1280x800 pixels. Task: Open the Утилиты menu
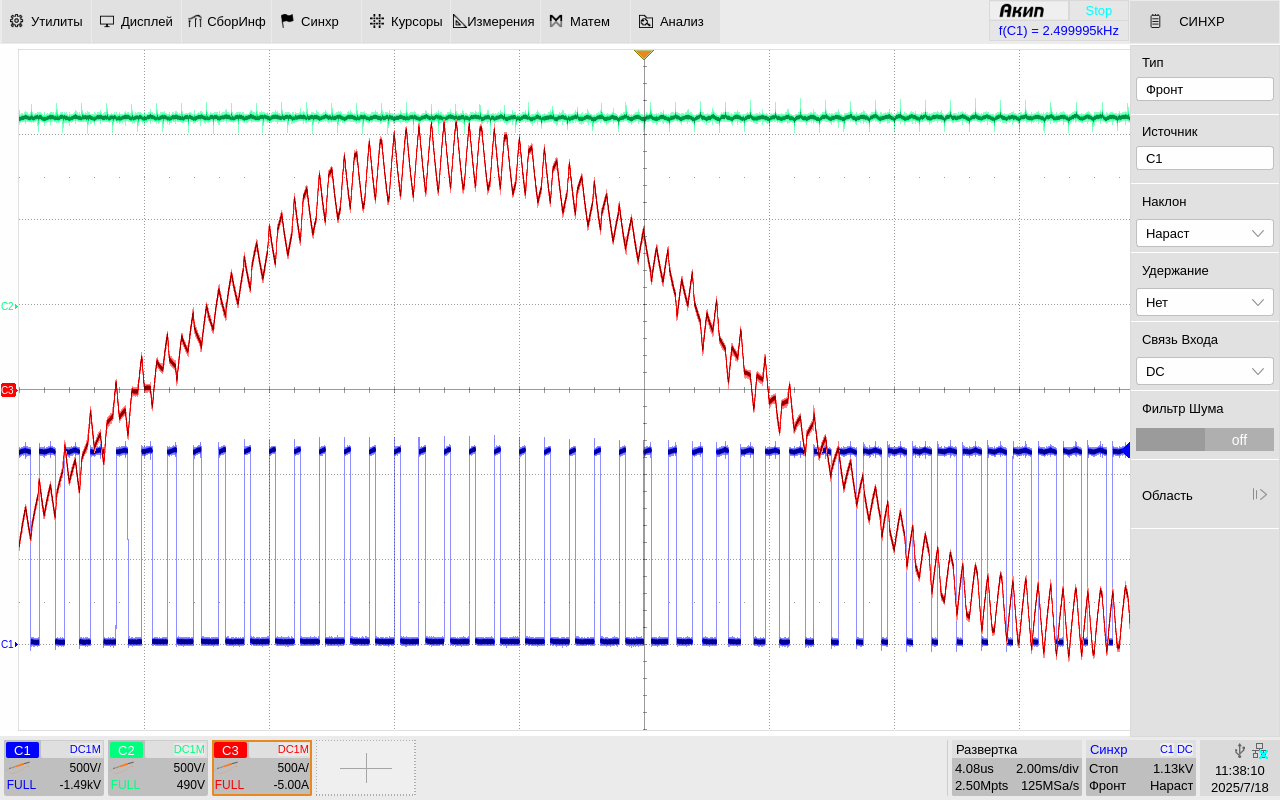(46, 21)
